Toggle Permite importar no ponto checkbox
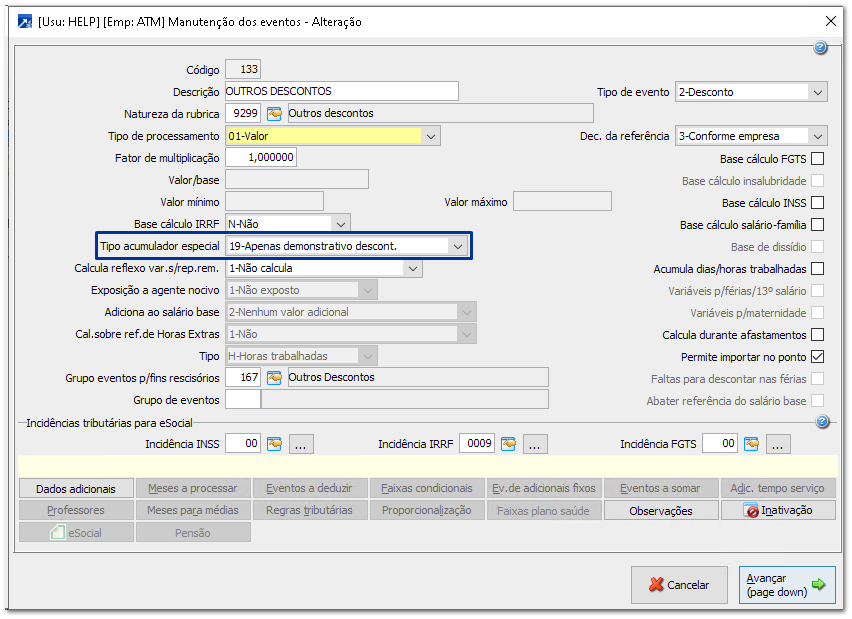Screen dimensions: 852x619 point(817,357)
